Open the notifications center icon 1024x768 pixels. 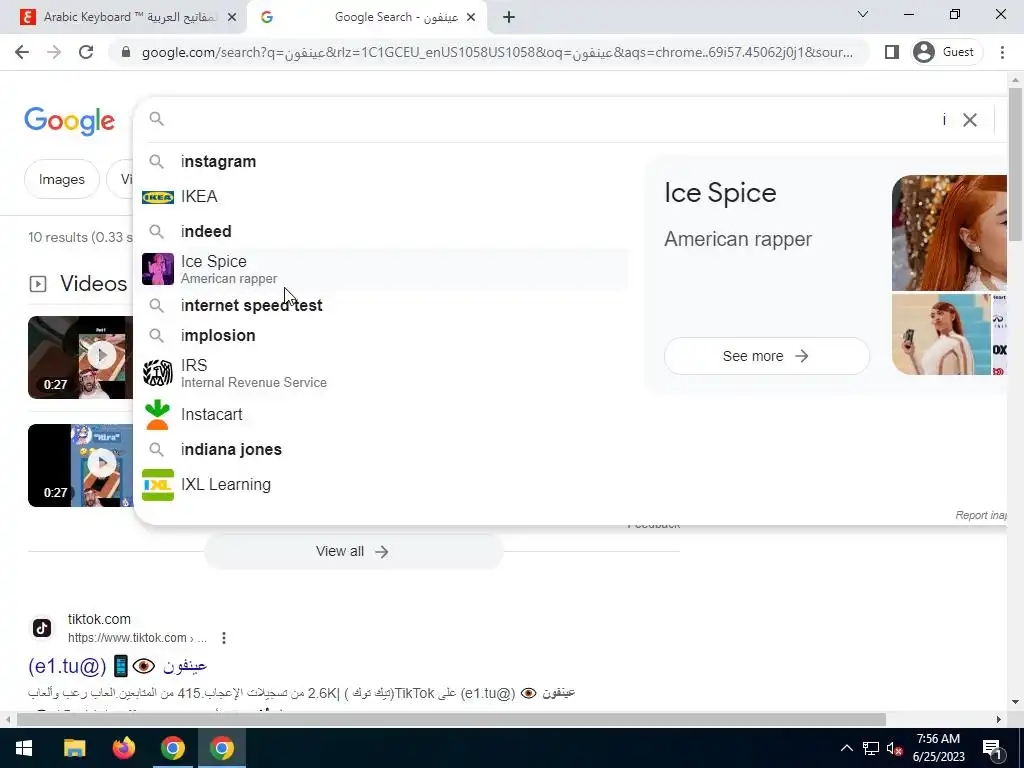992,748
